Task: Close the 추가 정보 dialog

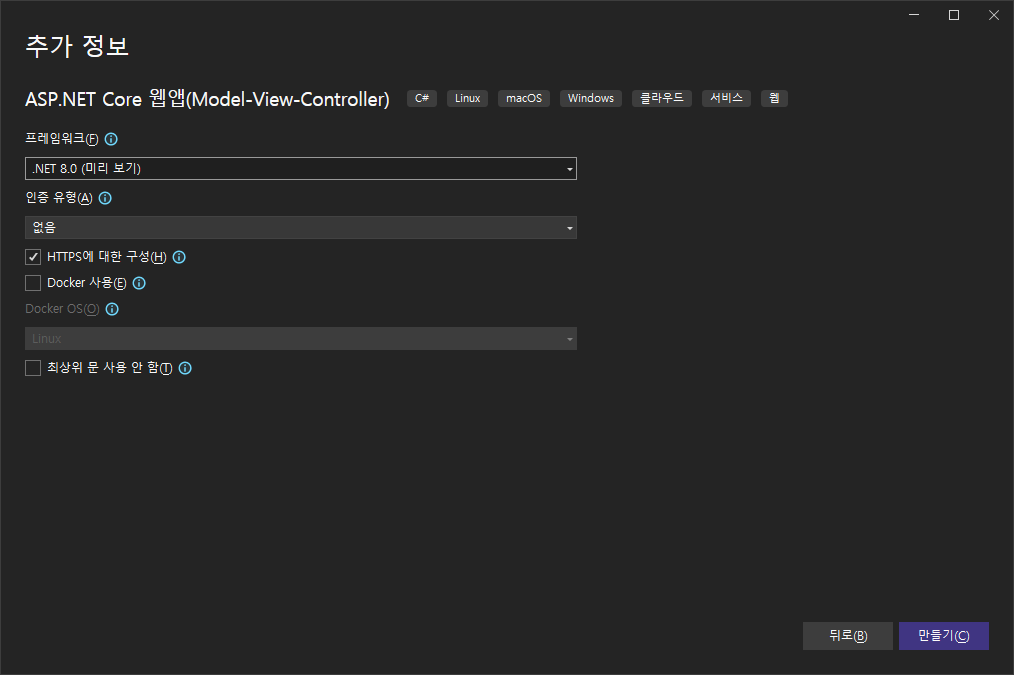Action: coord(994,15)
